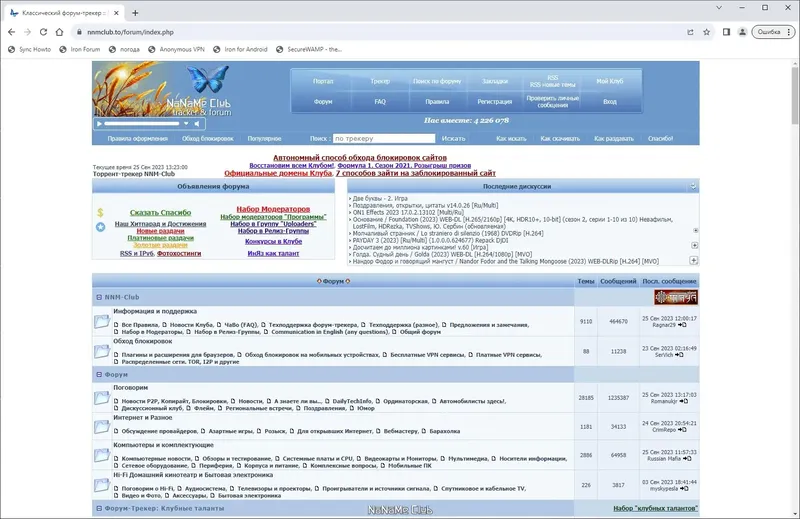Go to last post by Russian Mafia arrow icon
Image resolution: width=800 pixels, height=519 pixels.
click(687, 459)
